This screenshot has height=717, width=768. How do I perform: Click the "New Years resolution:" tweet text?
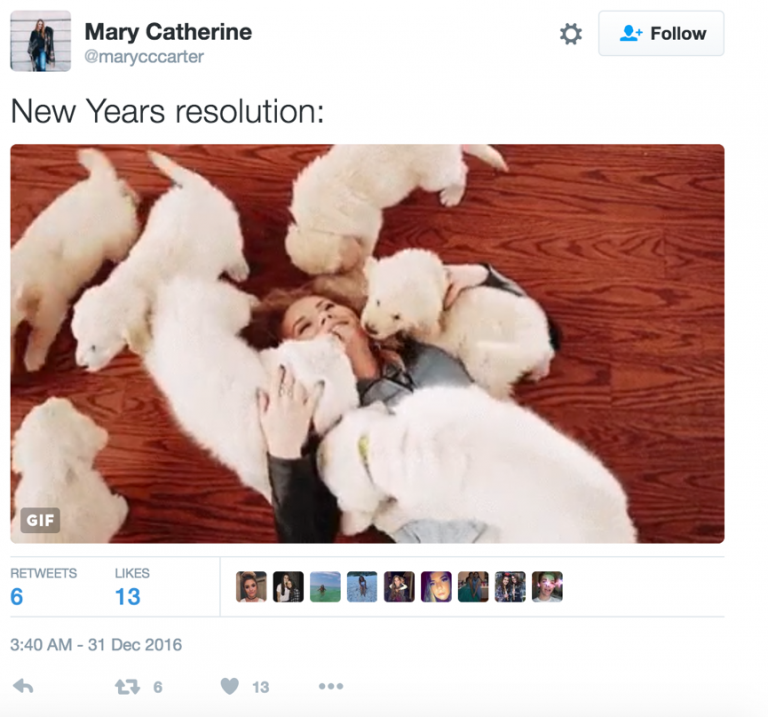(167, 111)
